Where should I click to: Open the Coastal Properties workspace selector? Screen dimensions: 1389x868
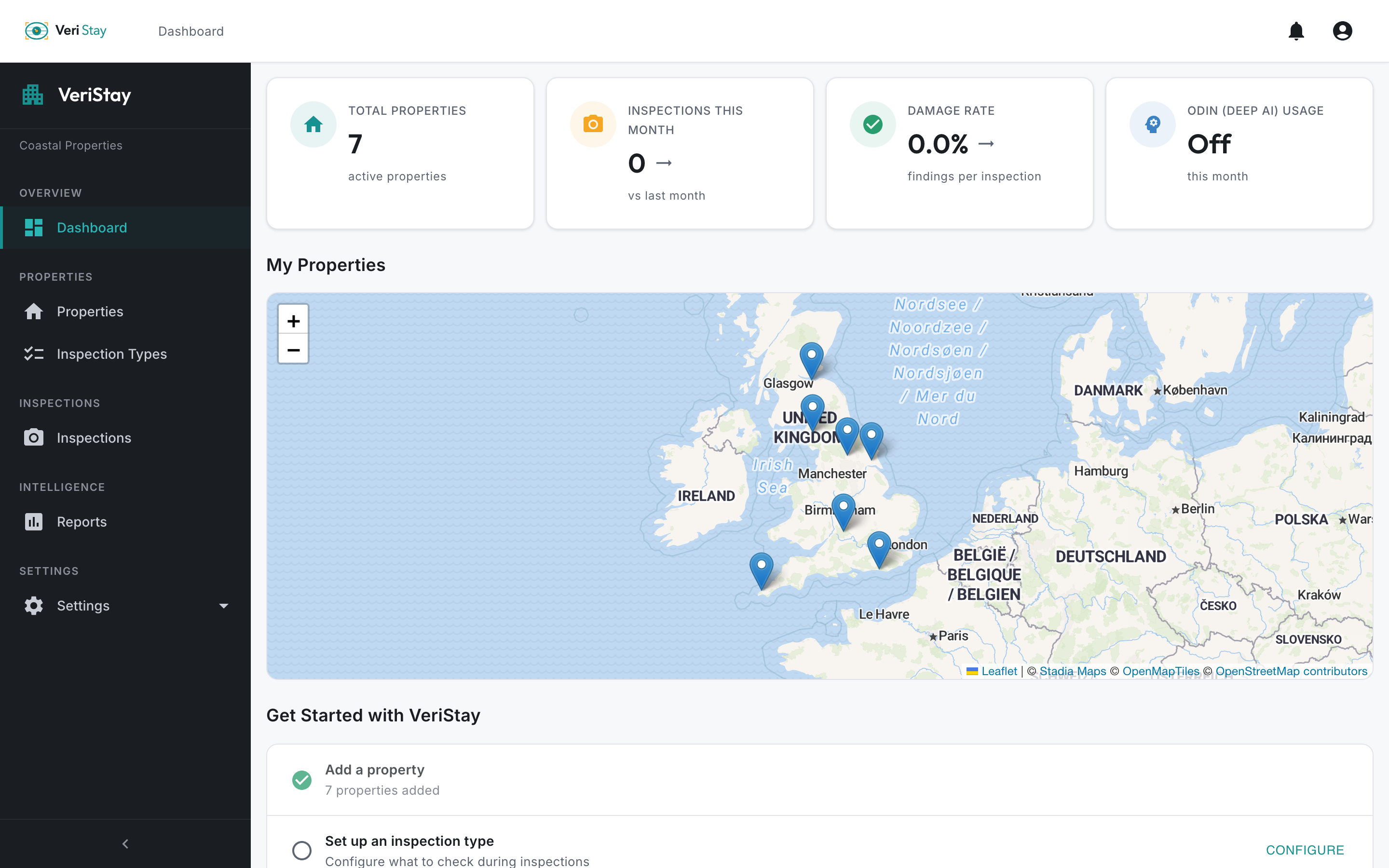coord(70,145)
